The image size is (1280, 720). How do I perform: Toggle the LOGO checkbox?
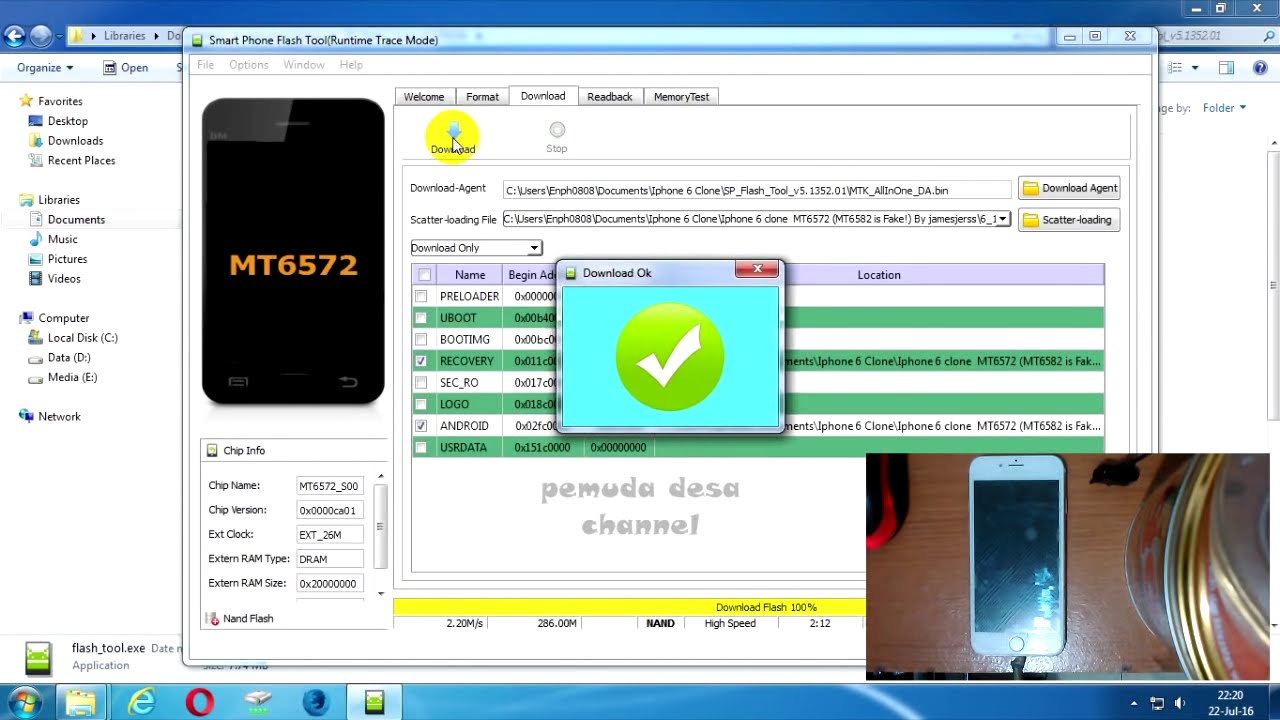click(x=421, y=404)
